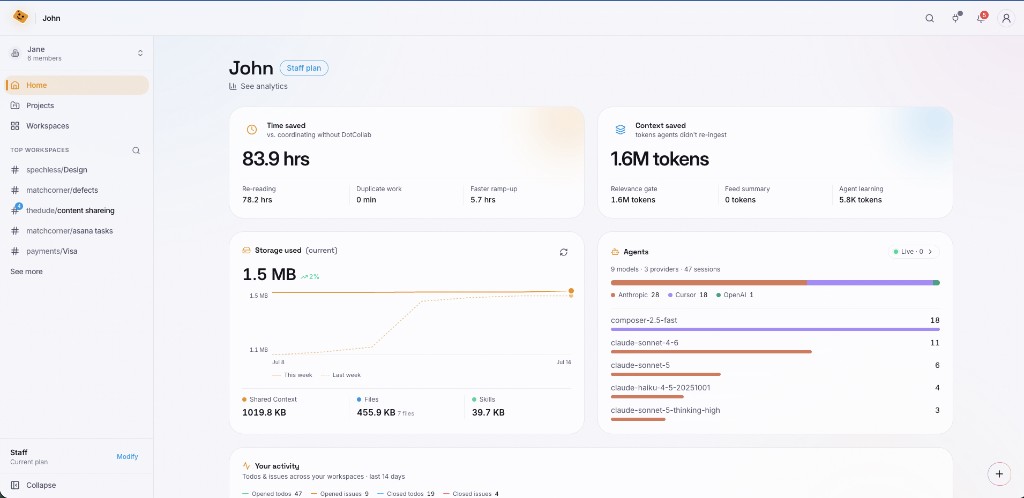Toggle Opened issues 9 legend
Screen dimensions: 1024x498
click(340, 494)
